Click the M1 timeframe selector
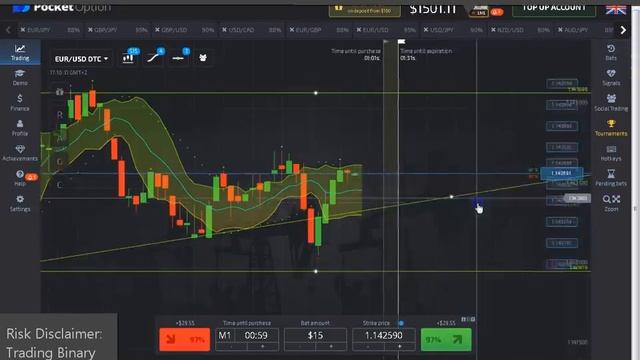 224,336
